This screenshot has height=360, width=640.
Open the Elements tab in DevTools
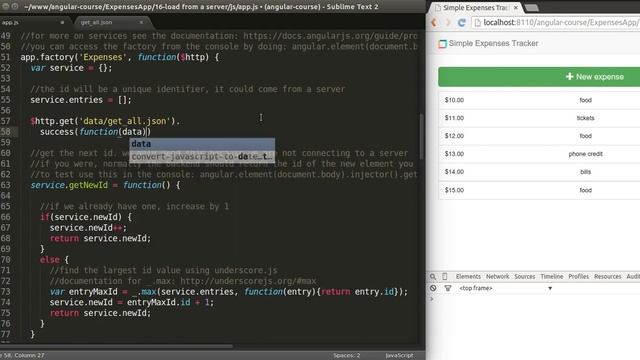click(468, 276)
